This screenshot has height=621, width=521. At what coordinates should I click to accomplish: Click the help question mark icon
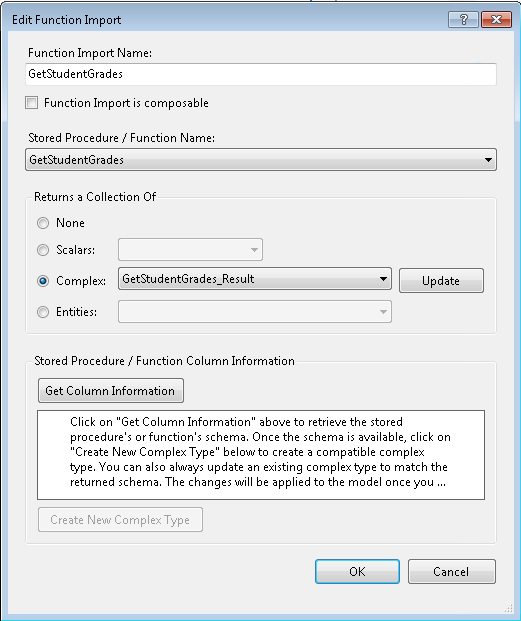tap(463, 19)
